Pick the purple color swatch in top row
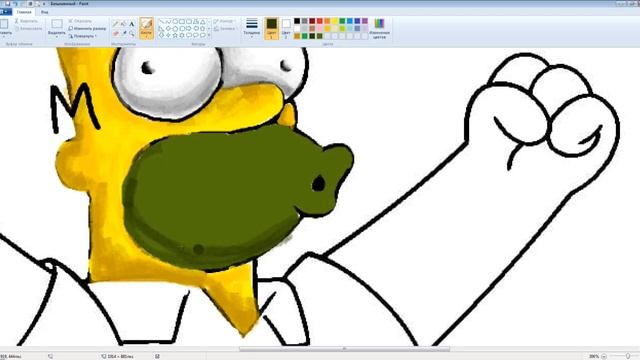The image size is (640, 360). [x=365, y=21]
